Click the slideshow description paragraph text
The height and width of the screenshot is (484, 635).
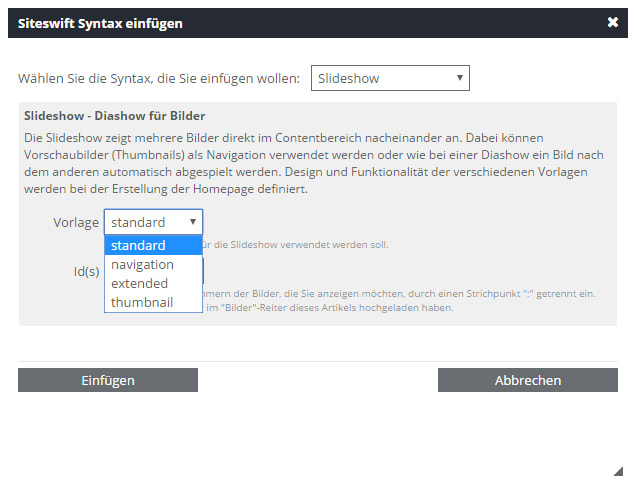tap(300, 162)
